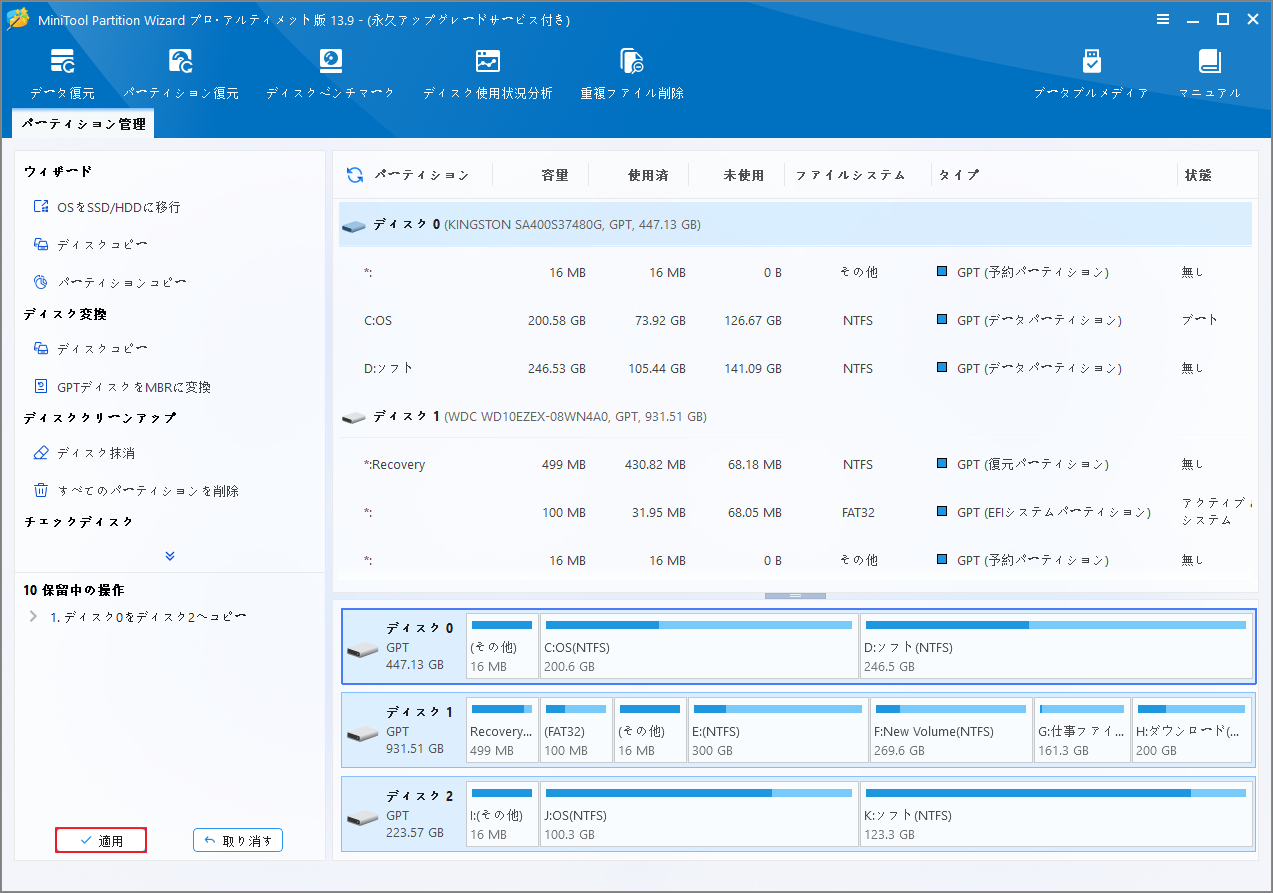Select J:OS(NTFS) block on Disk 2
The width and height of the screenshot is (1273, 893).
[699, 814]
